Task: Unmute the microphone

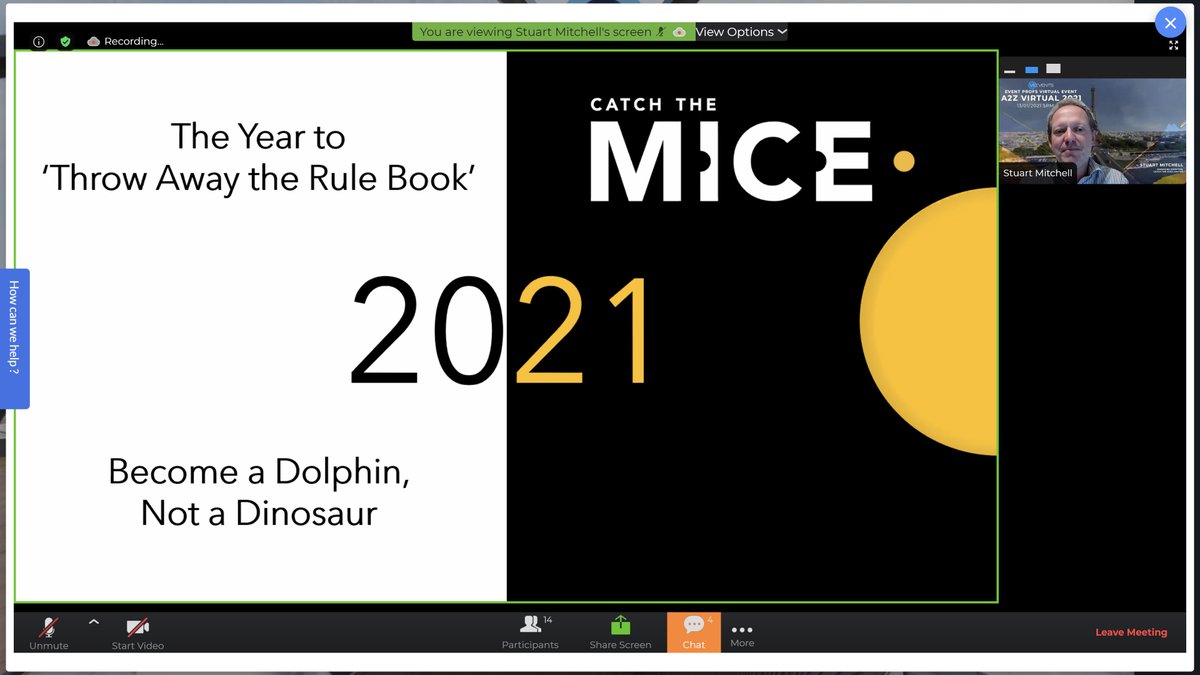Action: point(48,632)
